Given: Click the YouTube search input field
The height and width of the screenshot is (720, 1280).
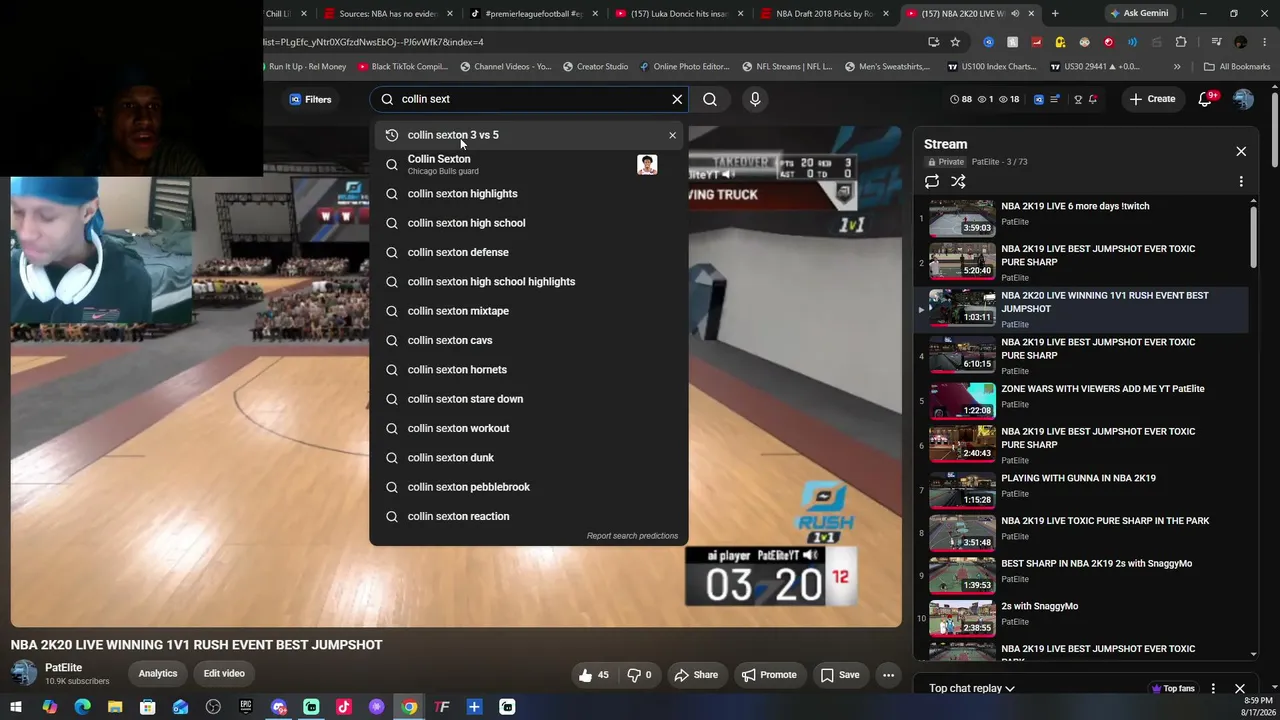Looking at the screenshot, I should click(531, 99).
